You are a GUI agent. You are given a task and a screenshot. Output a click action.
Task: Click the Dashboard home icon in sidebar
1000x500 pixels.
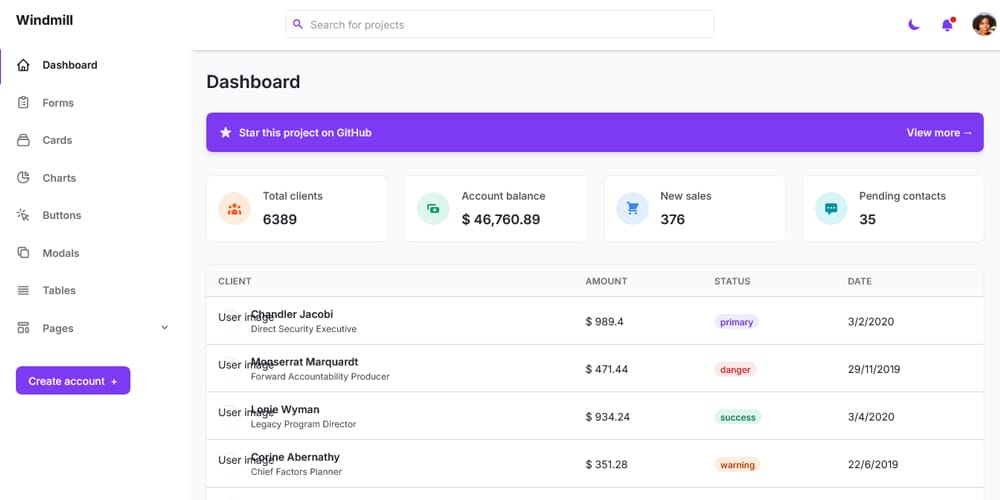(23, 65)
